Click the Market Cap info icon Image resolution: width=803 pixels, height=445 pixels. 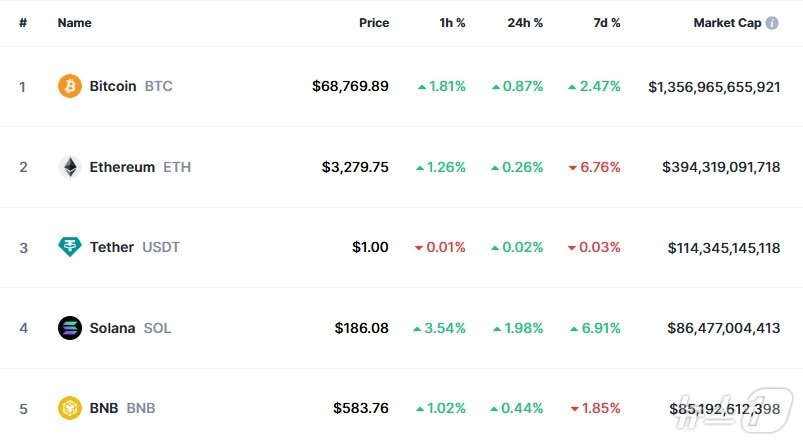tap(772, 23)
